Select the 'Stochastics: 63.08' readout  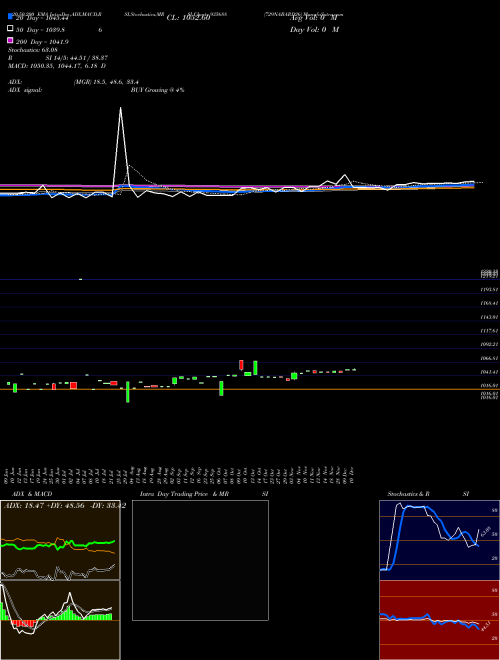pos(32,50)
